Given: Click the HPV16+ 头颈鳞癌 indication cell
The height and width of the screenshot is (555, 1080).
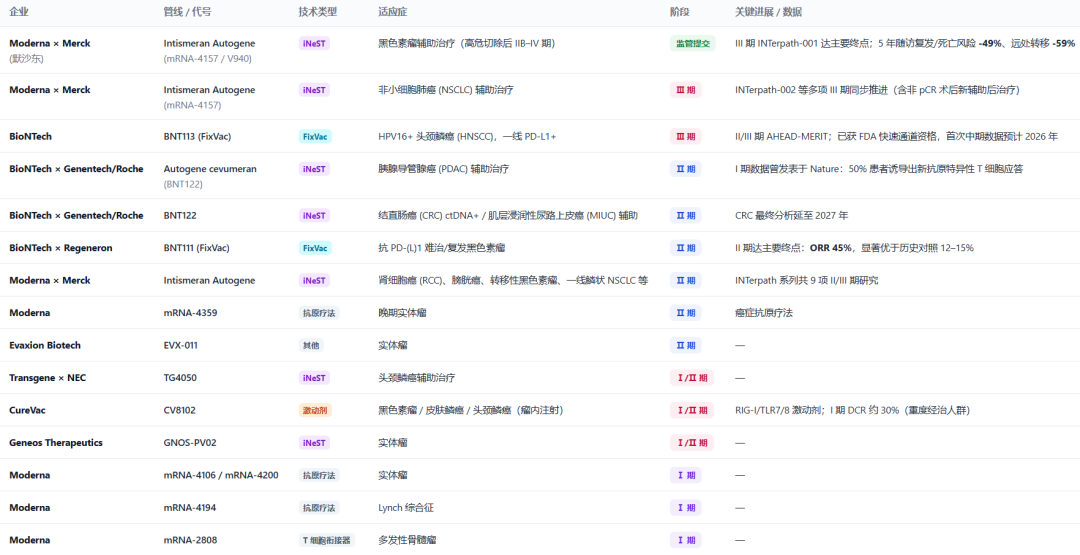Looking at the screenshot, I should tap(467, 136).
